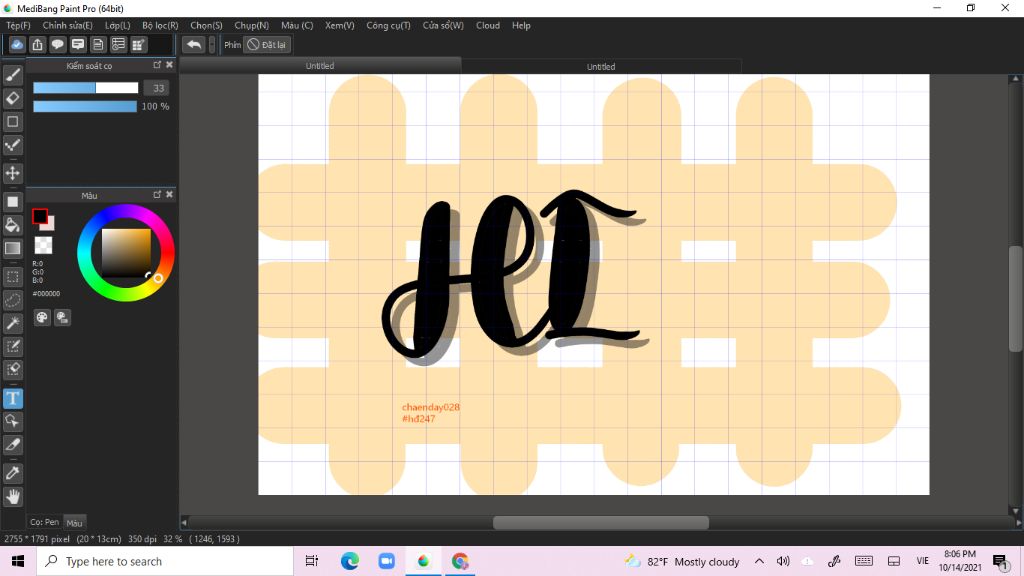Open the Màu(C) menu
This screenshot has height=576, width=1024.
coord(297,25)
